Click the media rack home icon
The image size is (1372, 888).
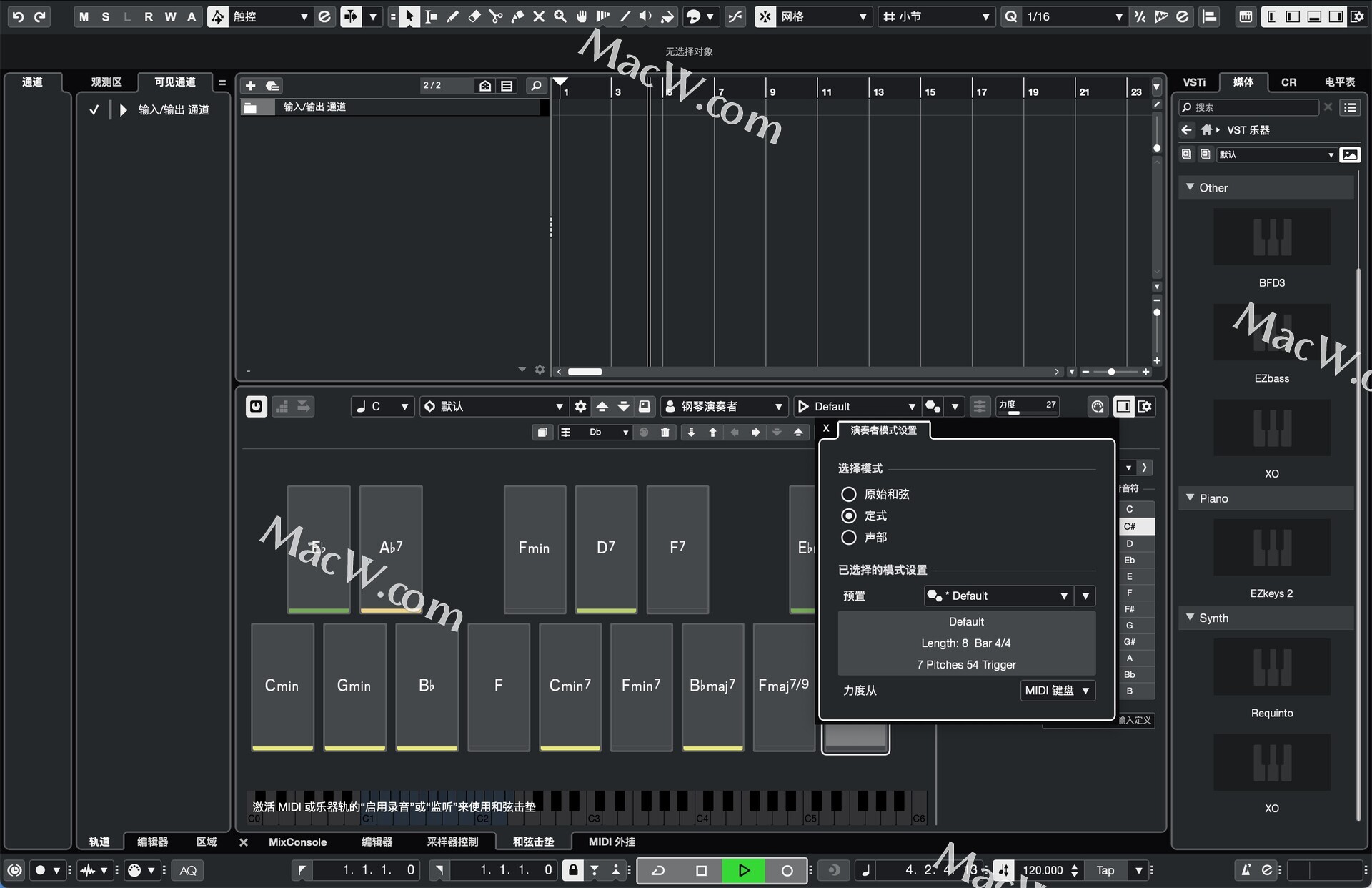click(1206, 130)
